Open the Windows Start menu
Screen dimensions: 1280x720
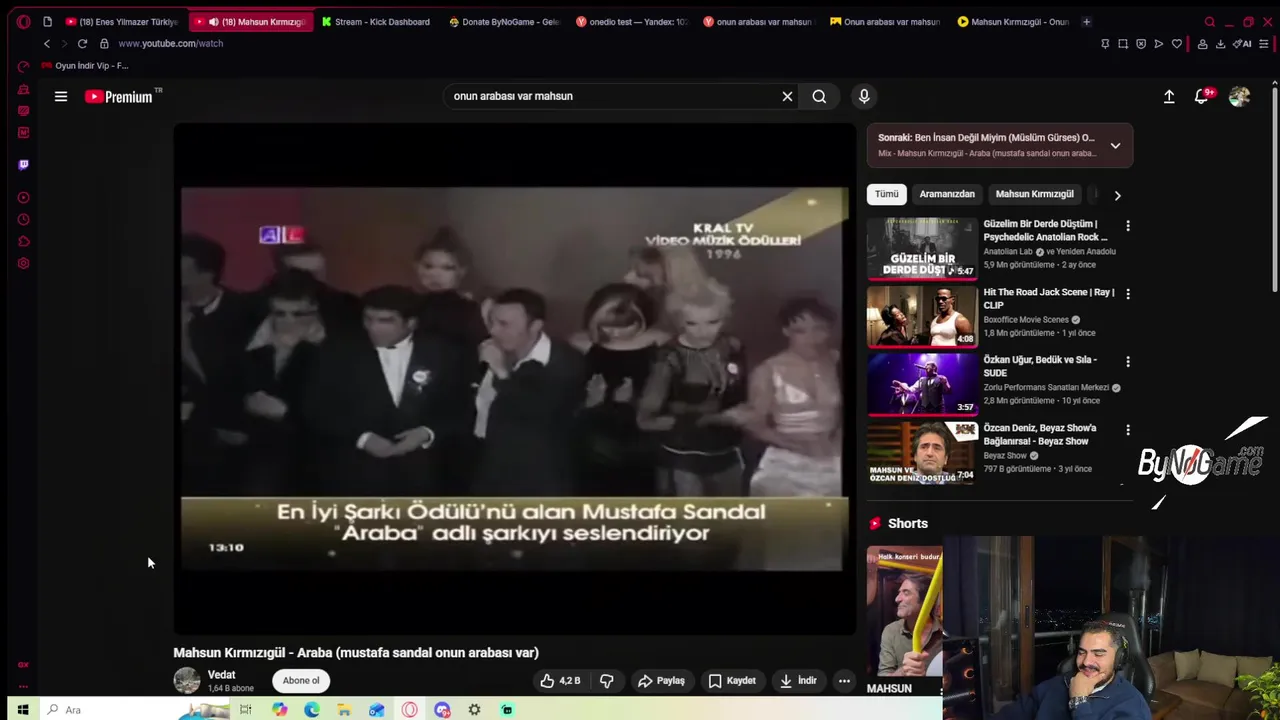(22, 709)
